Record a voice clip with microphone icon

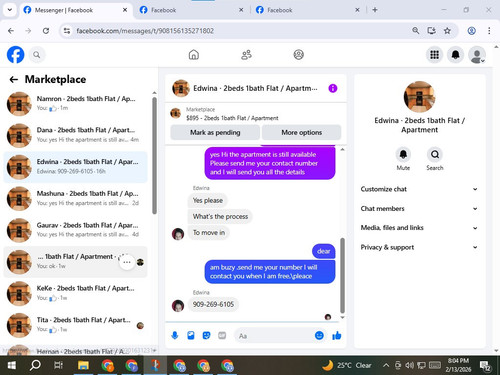(175, 335)
